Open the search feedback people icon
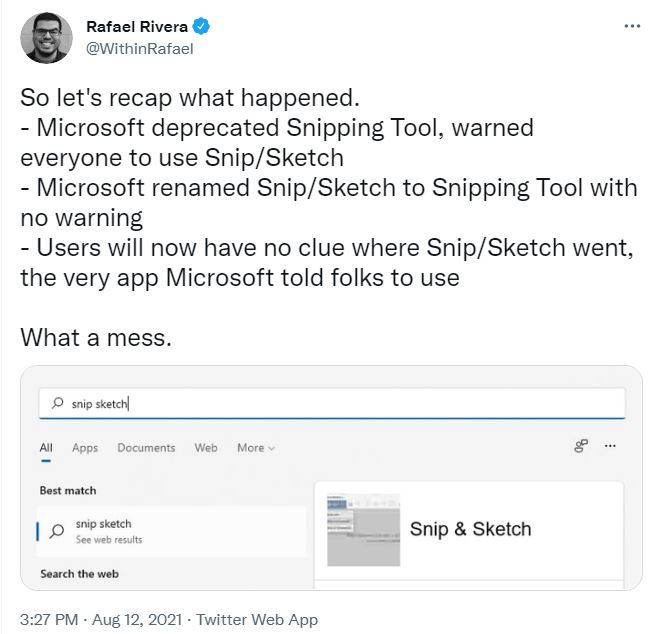Viewport: 649px width, 634px height. pos(581,446)
